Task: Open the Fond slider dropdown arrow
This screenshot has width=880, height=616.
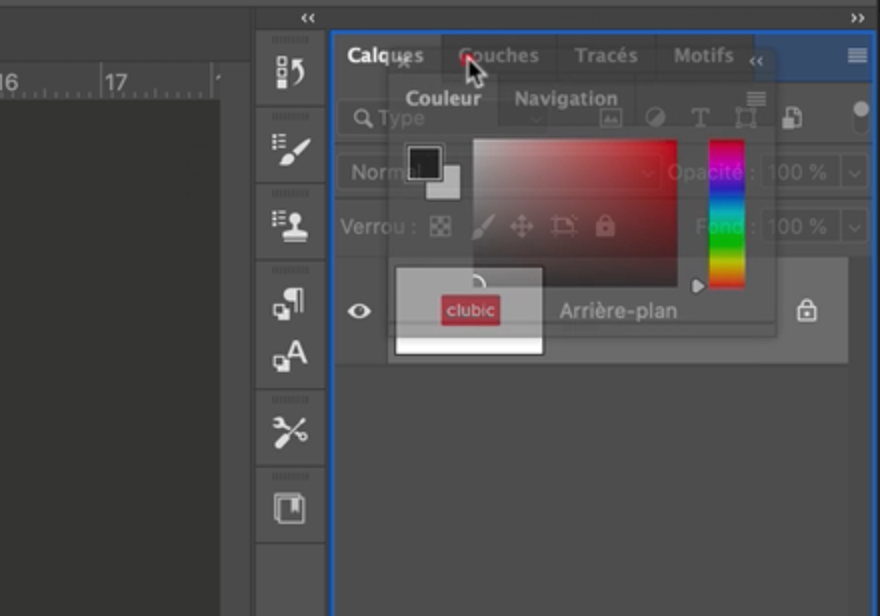Action: [x=854, y=227]
